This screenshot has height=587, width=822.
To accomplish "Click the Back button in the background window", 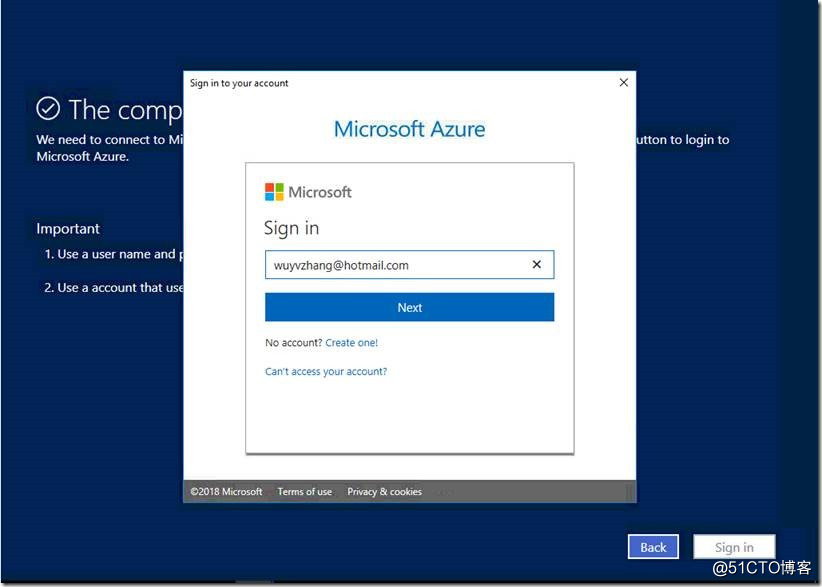I will [x=653, y=547].
